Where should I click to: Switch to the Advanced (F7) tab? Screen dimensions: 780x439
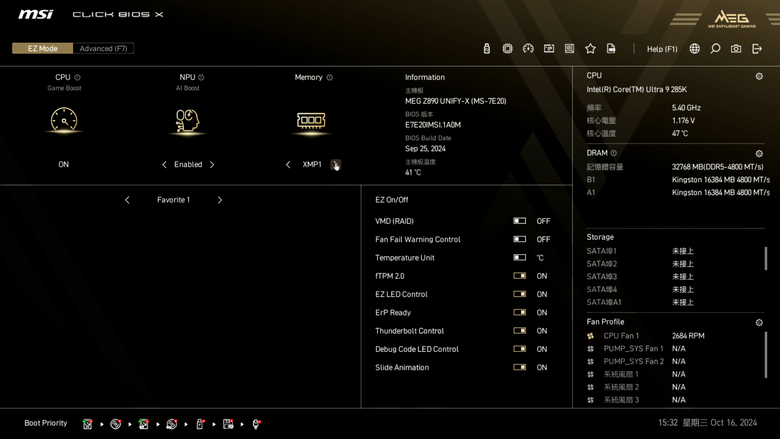[103, 48]
